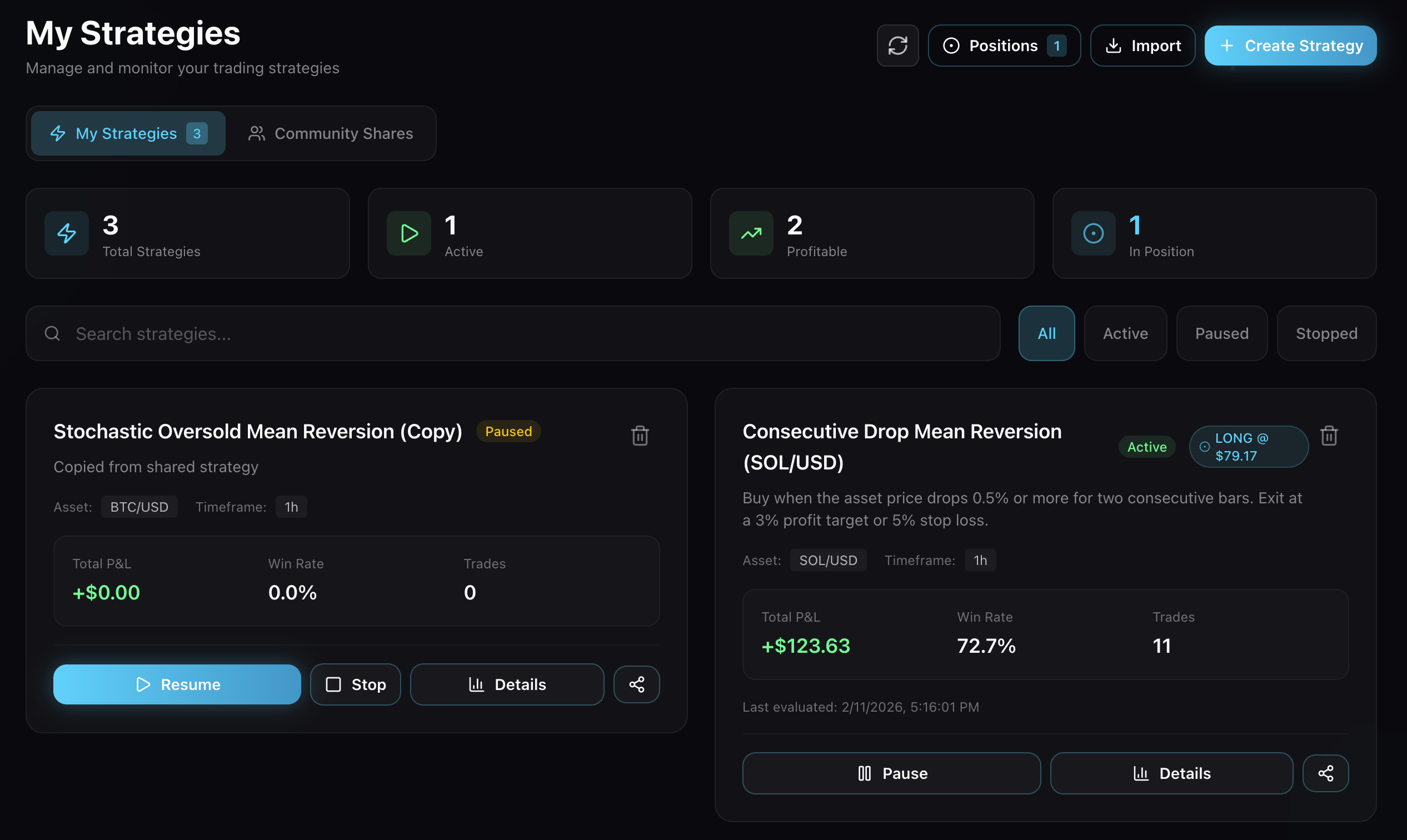Screen dimensions: 1407x840
Task: Pause the Consecutive Drop SOL/USD strategy
Action: click(x=891, y=773)
